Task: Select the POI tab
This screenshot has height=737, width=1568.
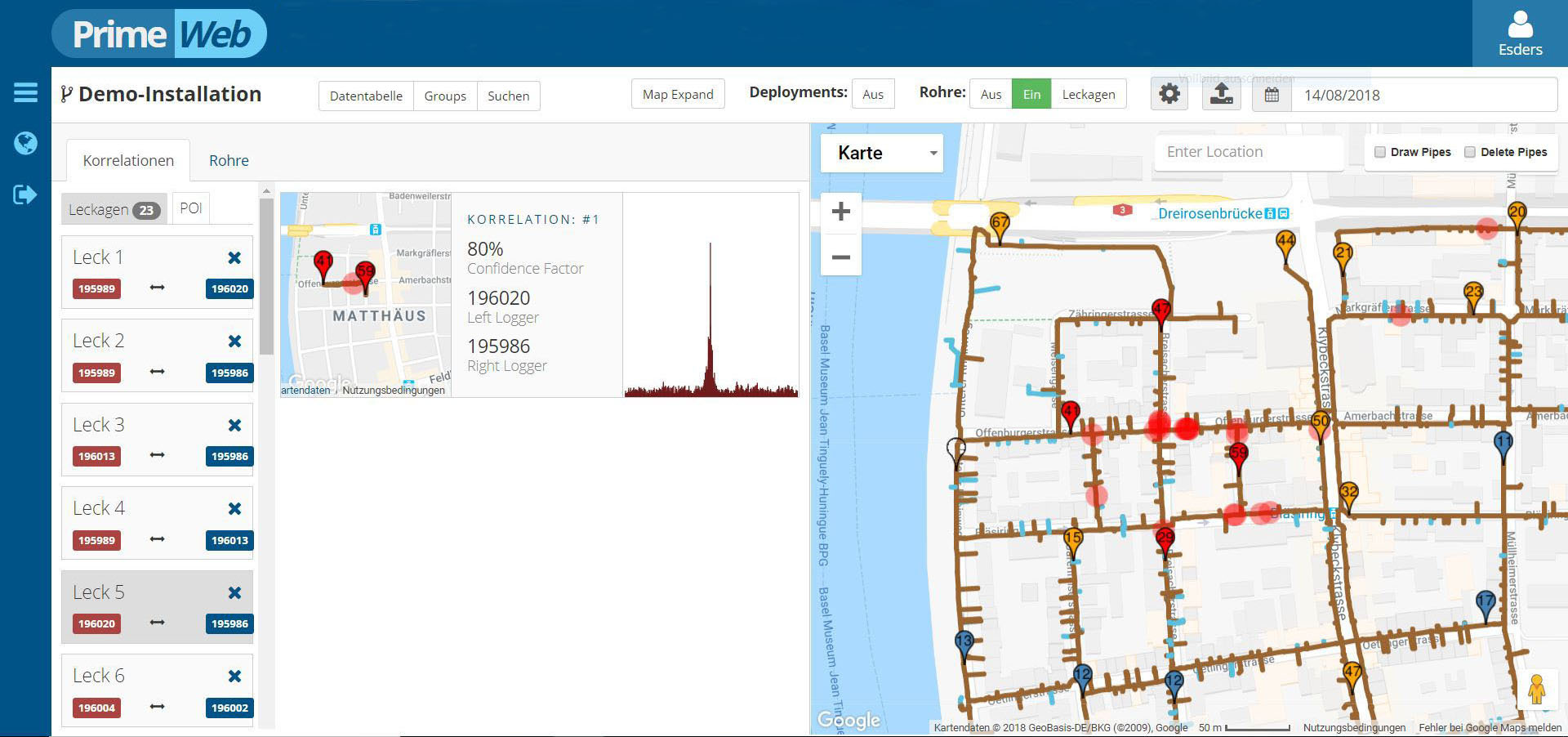Action: [191, 208]
